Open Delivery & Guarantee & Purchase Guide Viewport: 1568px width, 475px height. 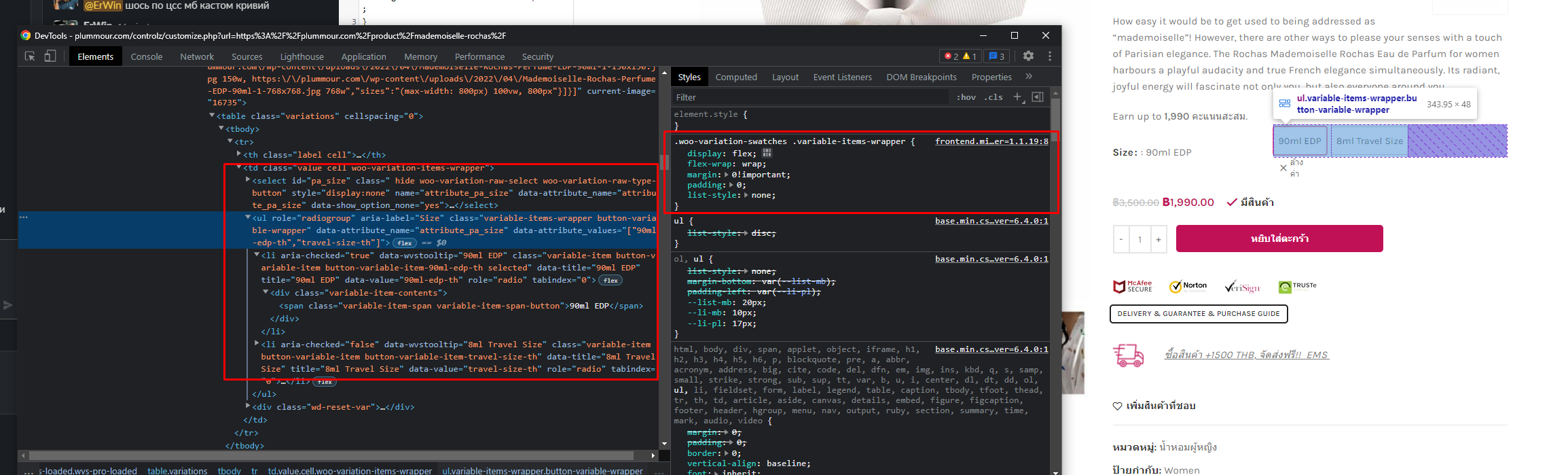pyautogui.click(x=1199, y=314)
